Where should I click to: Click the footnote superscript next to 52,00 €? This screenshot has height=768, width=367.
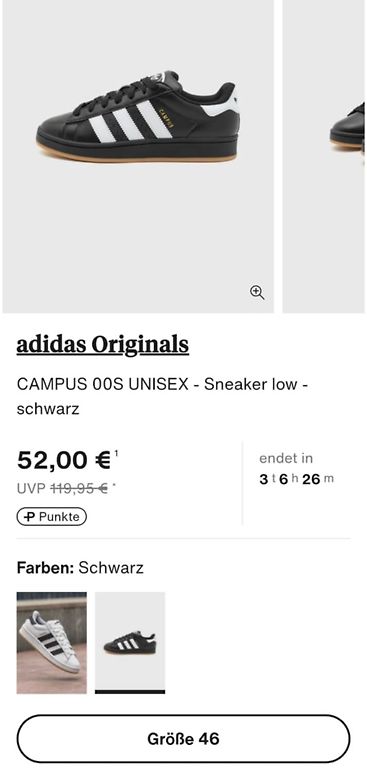(116, 453)
